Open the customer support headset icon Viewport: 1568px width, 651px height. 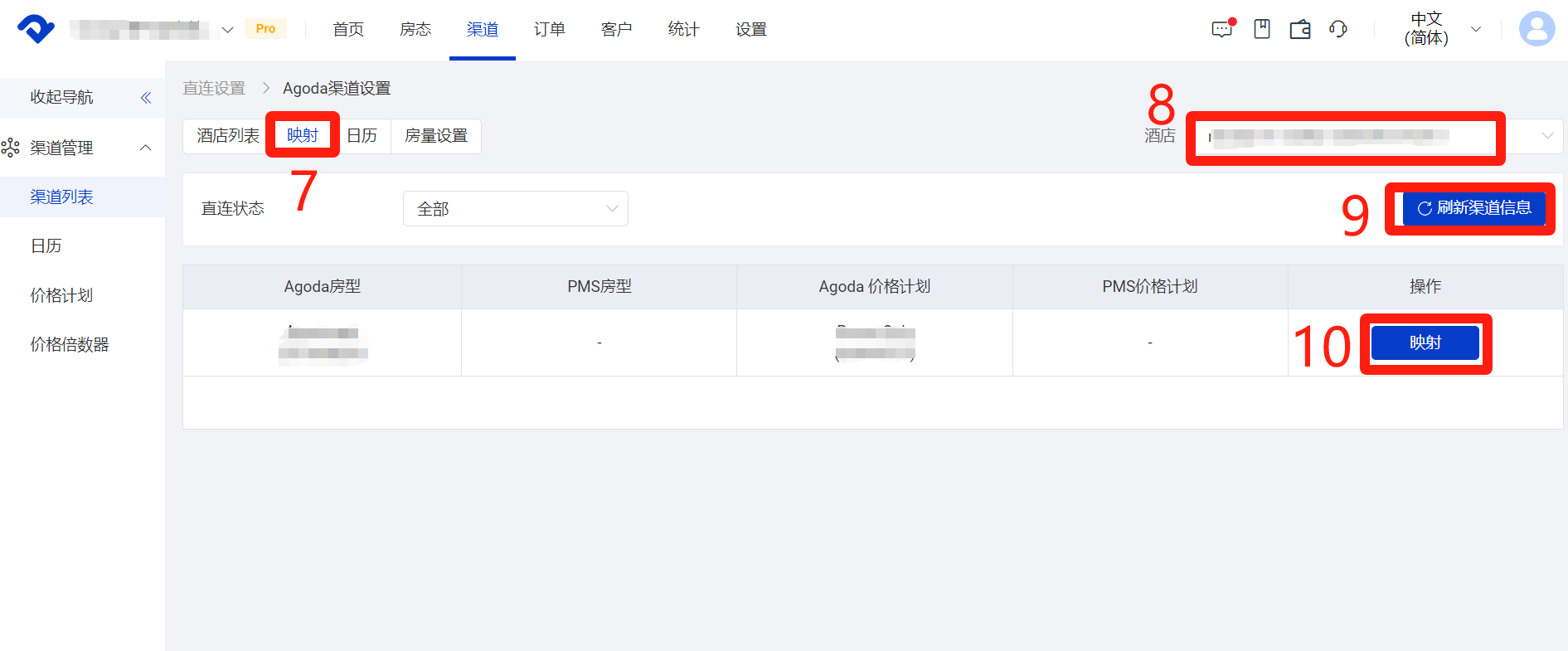pyautogui.click(x=1338, y=29)
